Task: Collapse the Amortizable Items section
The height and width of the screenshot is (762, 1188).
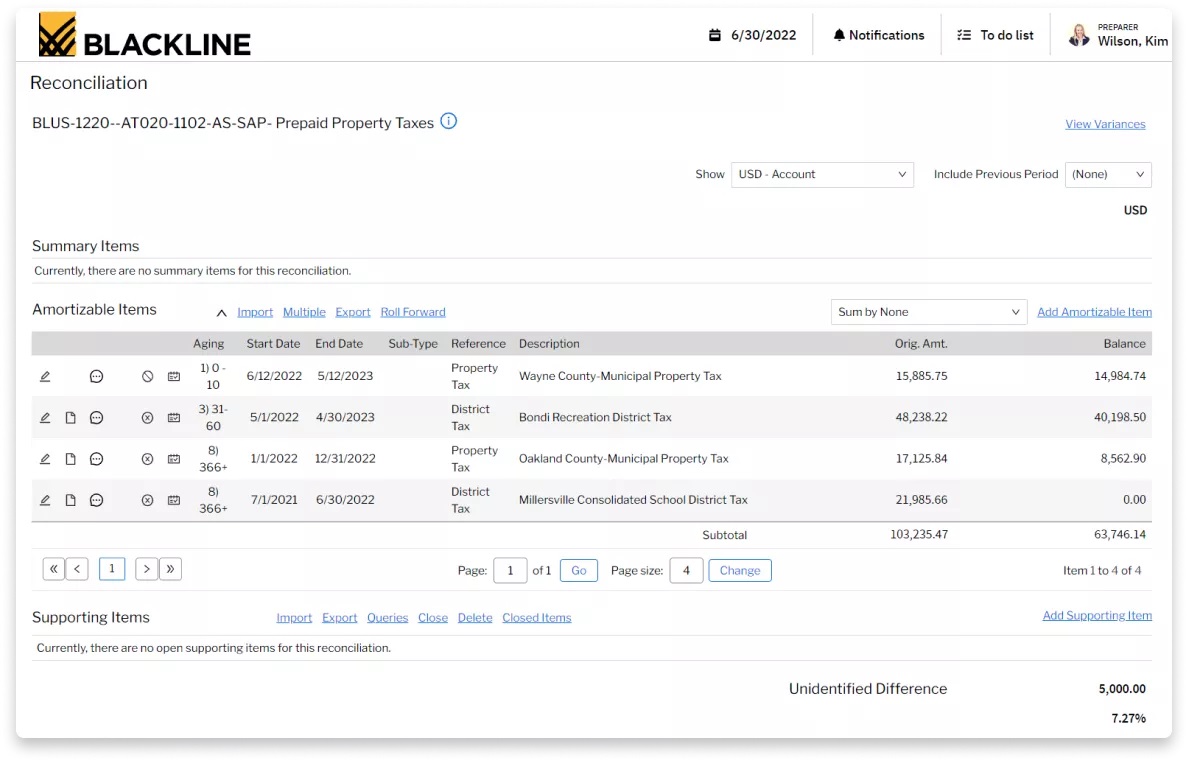Action: coord(221,312)
